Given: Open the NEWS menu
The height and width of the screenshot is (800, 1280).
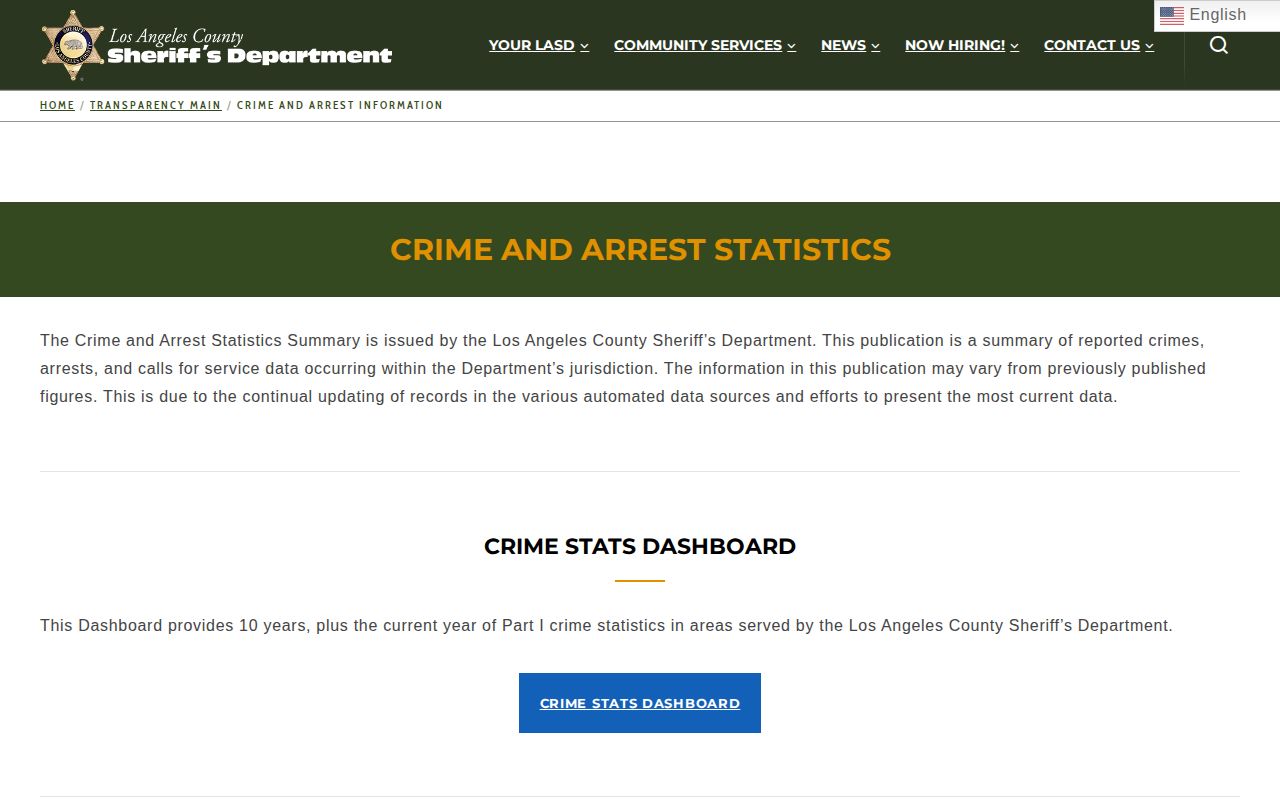Looking at the screenshot, I should [843, 45].
